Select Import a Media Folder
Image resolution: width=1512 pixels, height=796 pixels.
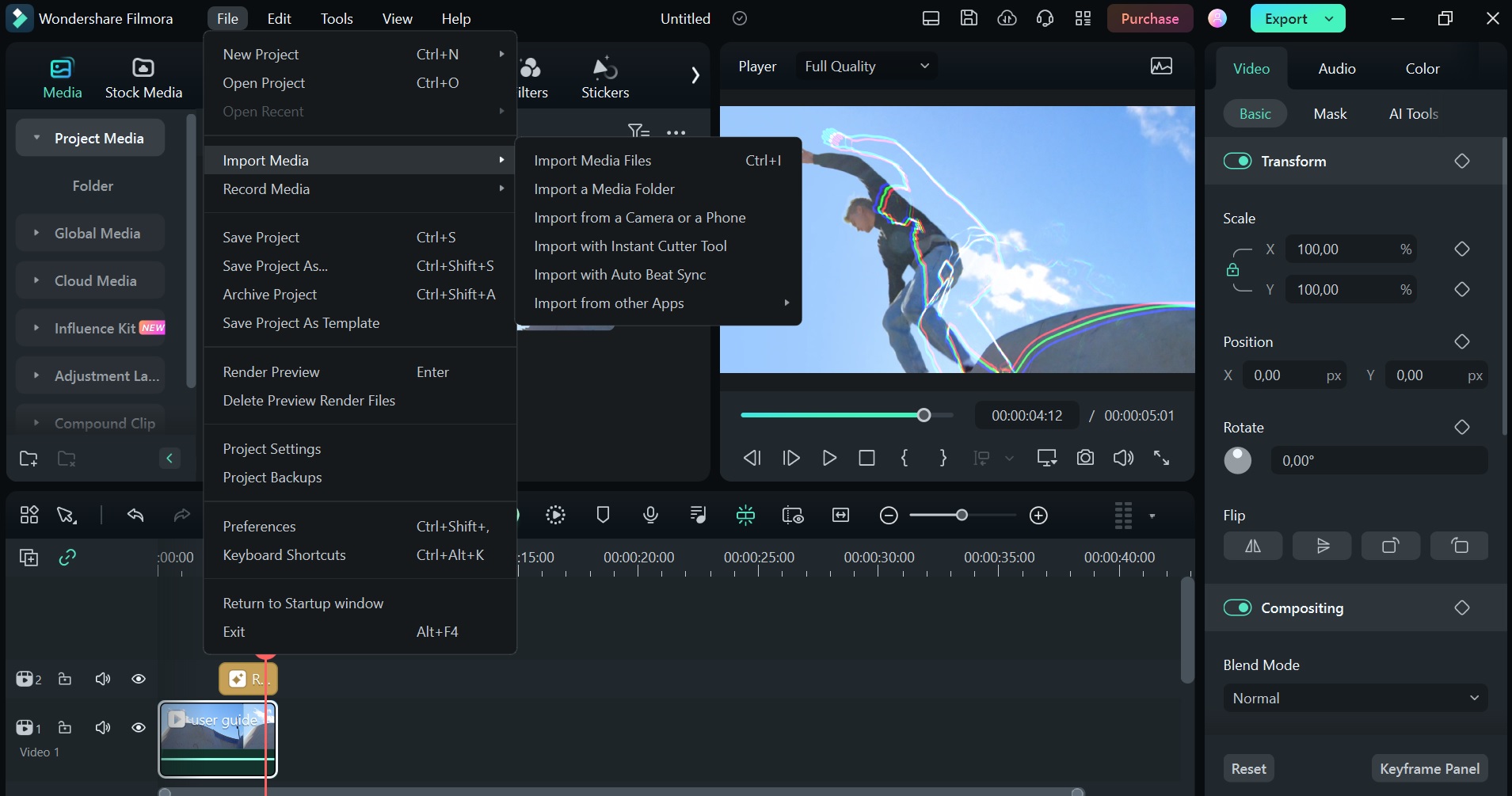658,189
